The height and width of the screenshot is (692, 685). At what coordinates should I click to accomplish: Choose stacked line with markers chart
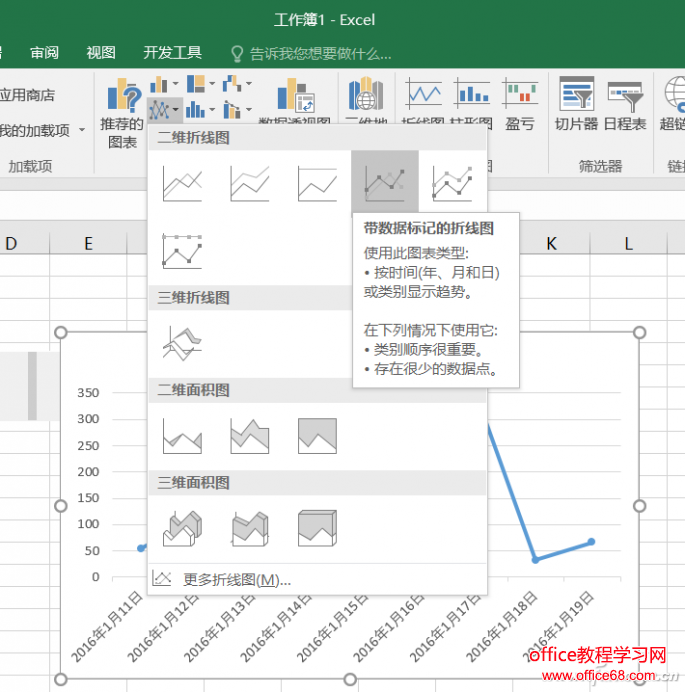[x=452, y=183]
